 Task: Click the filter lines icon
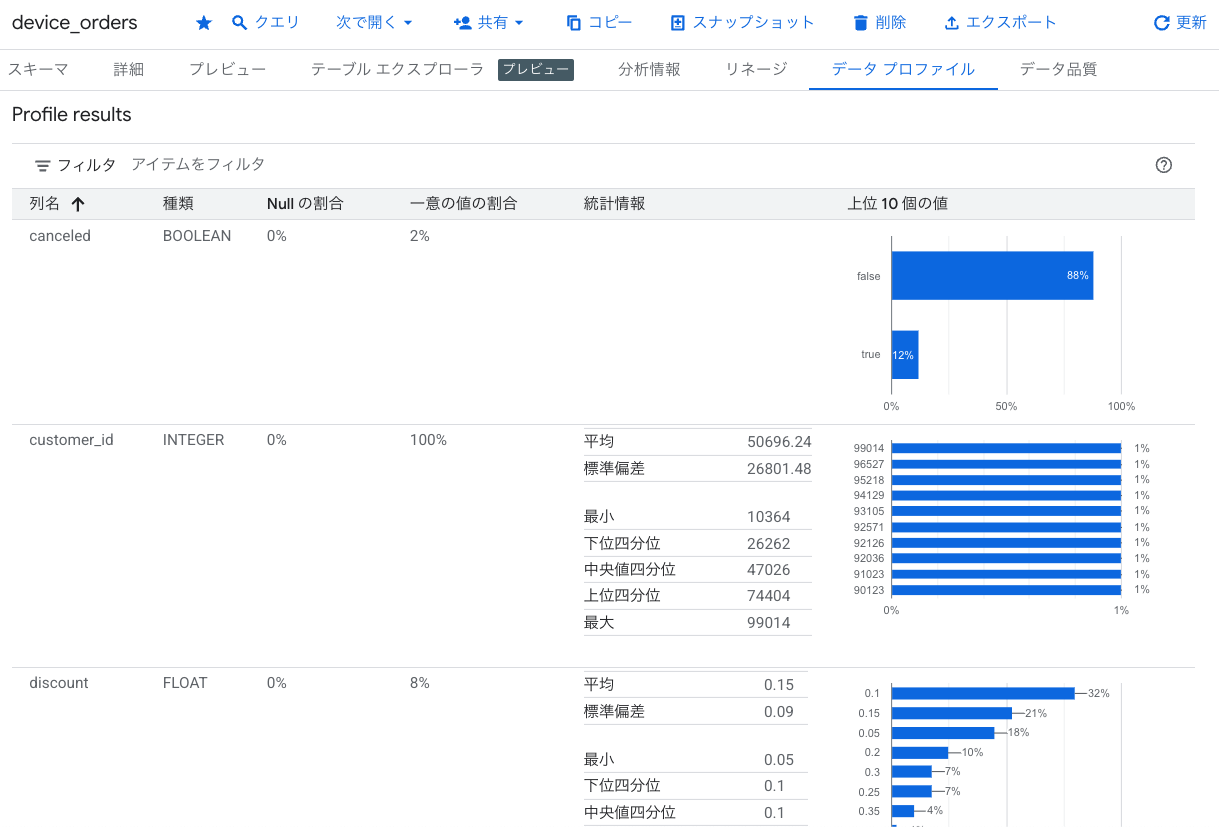pos(42,166)
